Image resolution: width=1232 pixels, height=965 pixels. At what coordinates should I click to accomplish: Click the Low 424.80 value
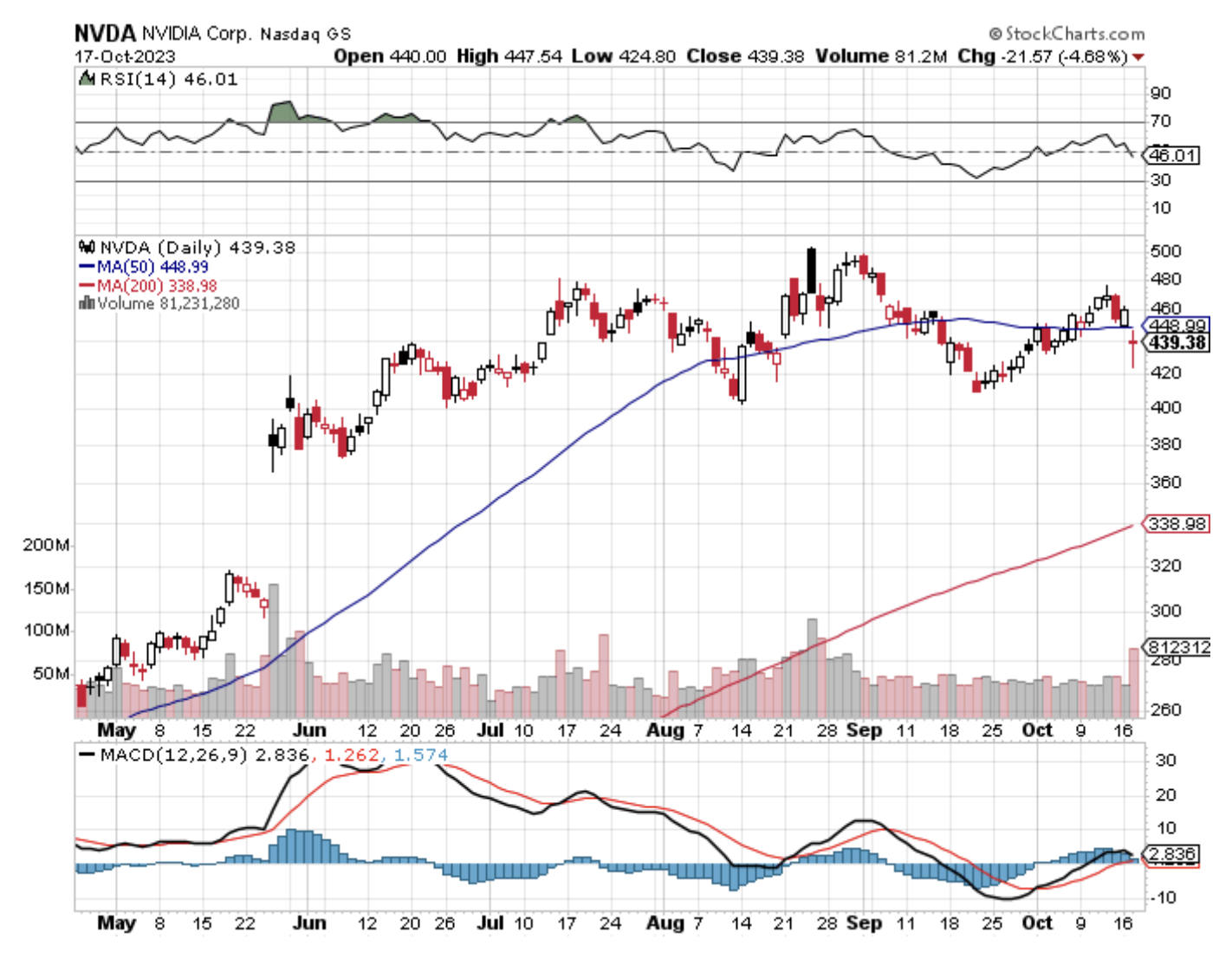(x=624, y=56)
